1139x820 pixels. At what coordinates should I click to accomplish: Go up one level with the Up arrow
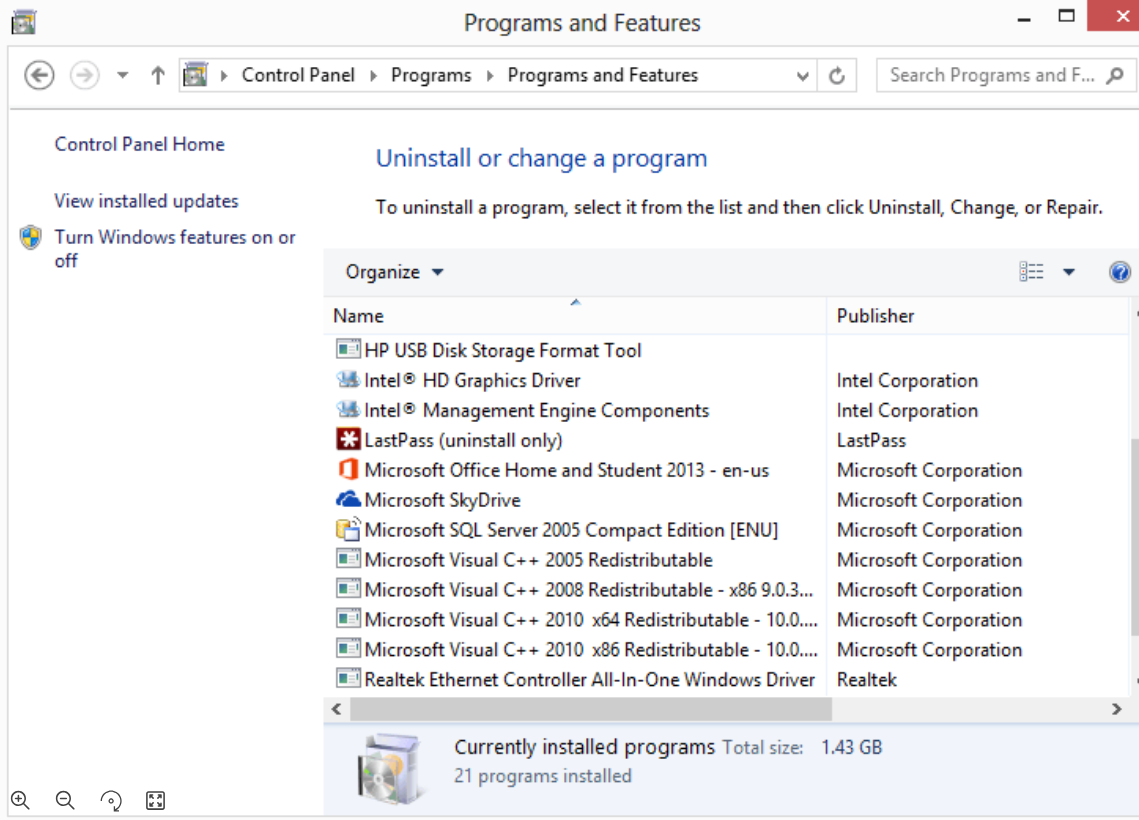point(158,75)
